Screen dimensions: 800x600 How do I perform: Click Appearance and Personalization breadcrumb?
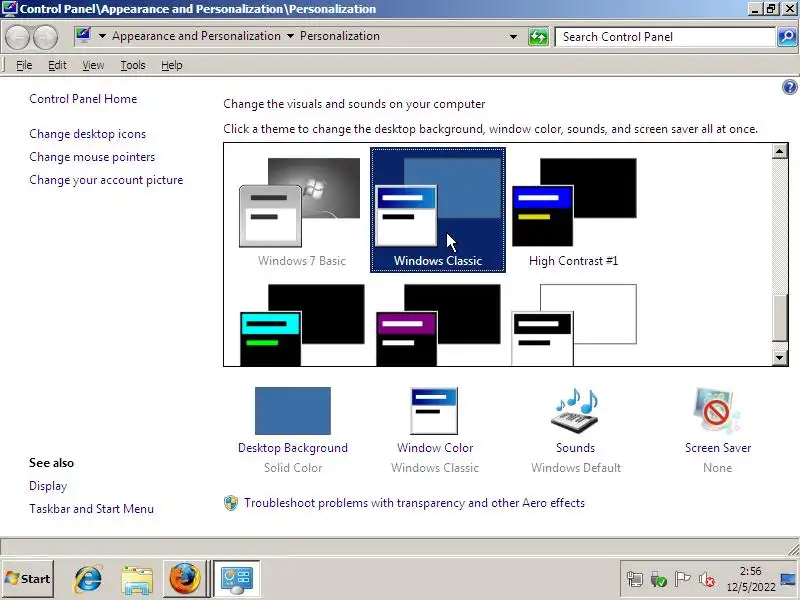(x=196, y=36)
